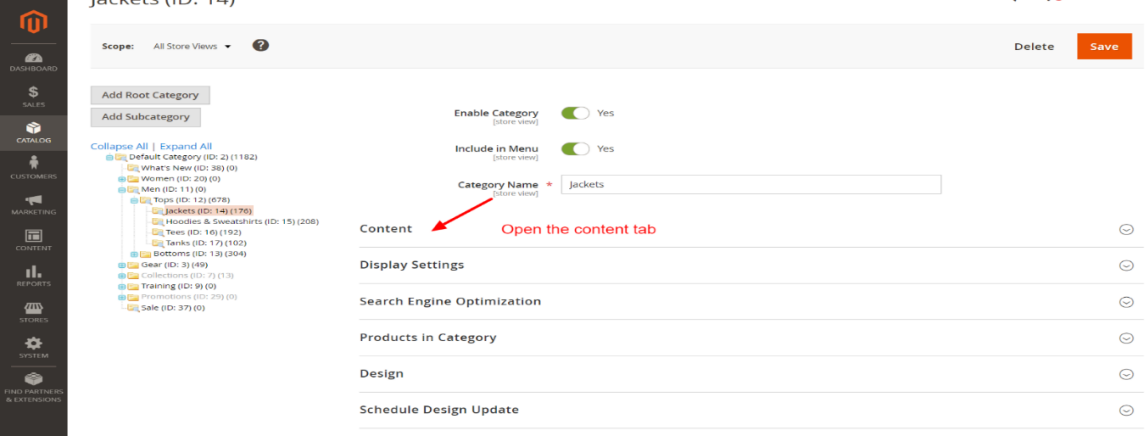The height and width of the screenshot is (436, 1148).
Task: Click the scope help question mark icon
Action: coord(260,45)
